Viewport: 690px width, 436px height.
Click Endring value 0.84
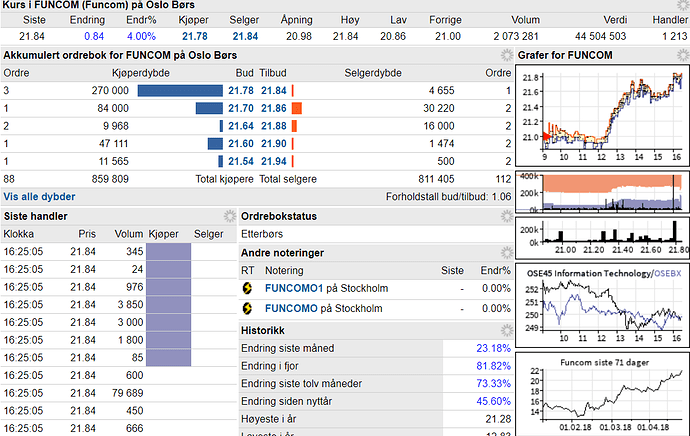(94, 37)
